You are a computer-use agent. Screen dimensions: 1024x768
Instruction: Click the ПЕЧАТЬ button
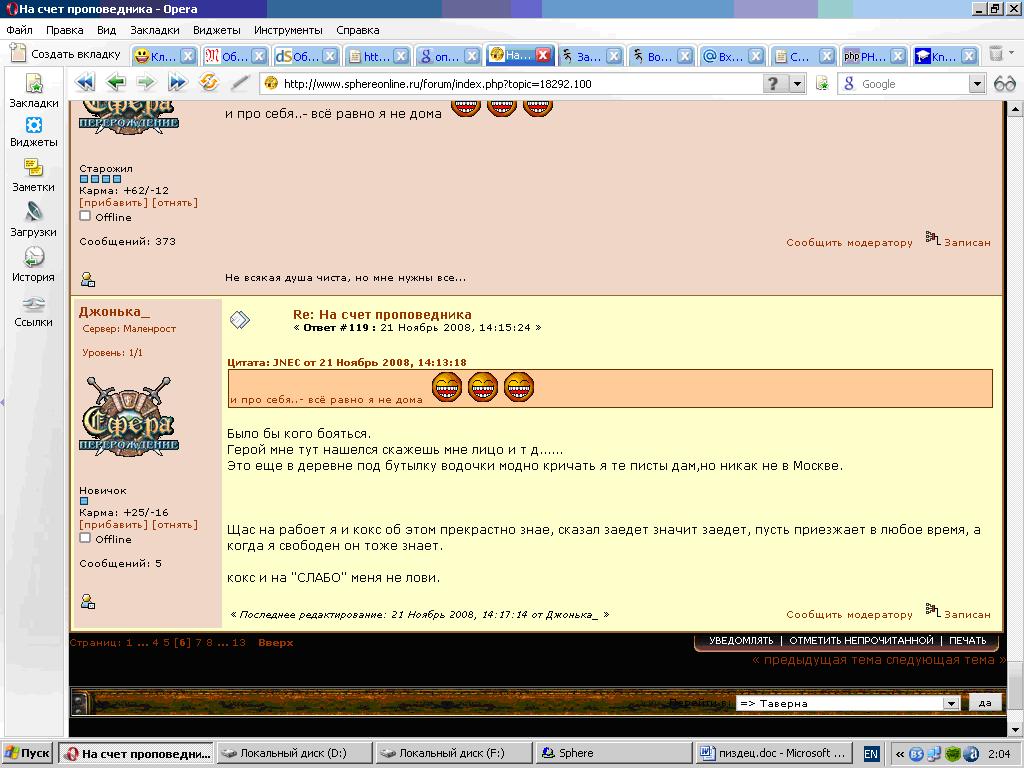pos(967,641)
